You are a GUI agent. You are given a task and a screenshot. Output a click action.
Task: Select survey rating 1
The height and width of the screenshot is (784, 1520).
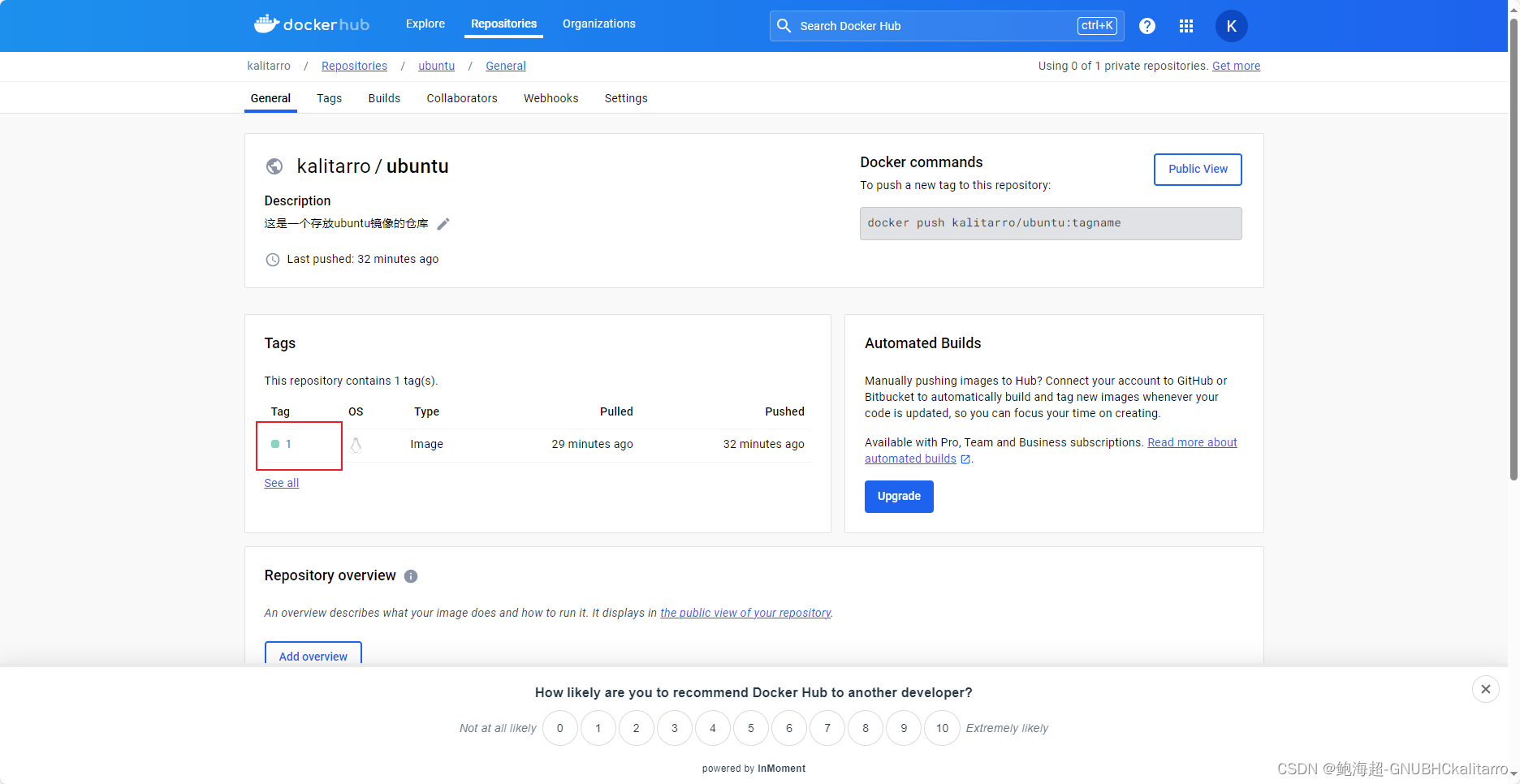pos(598,728)
